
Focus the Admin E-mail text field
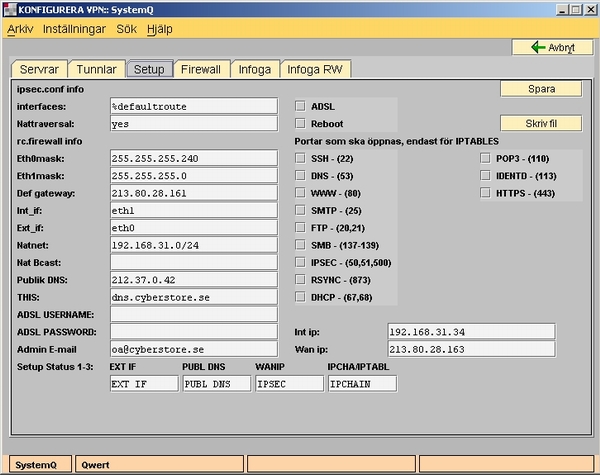click(193, 349)
